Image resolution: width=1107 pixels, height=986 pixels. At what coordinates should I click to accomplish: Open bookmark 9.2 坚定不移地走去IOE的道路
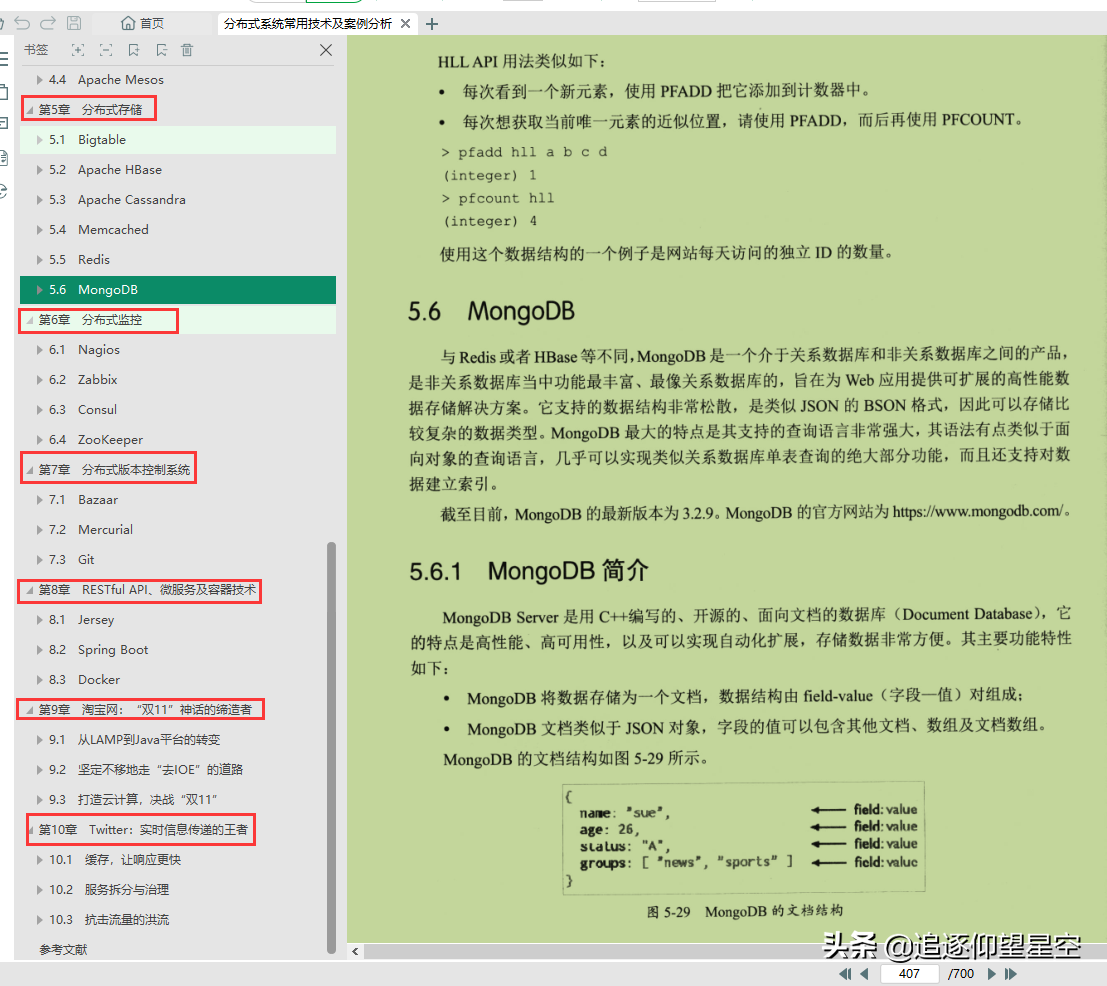145,769
